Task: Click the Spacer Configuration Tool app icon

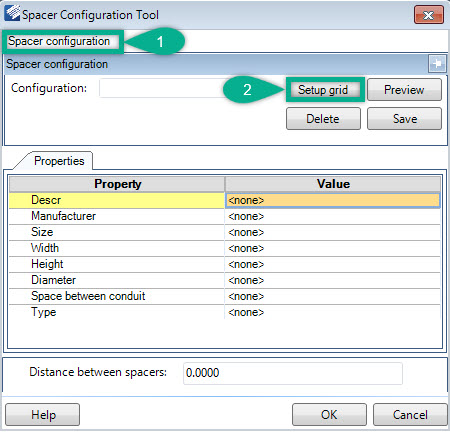Action: 12,13
